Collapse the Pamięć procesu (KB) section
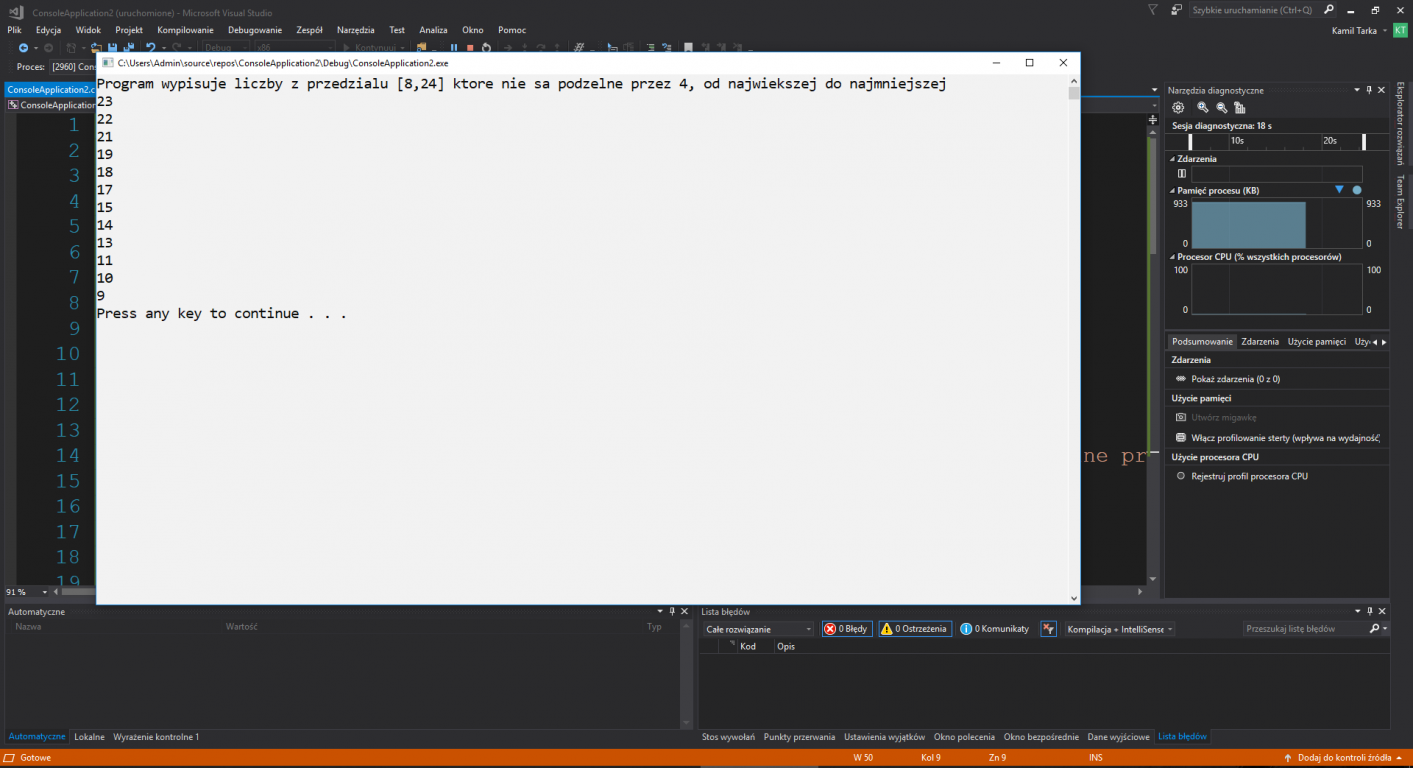The width and height of the screenshot is (1413, 768). point(1172,190)
